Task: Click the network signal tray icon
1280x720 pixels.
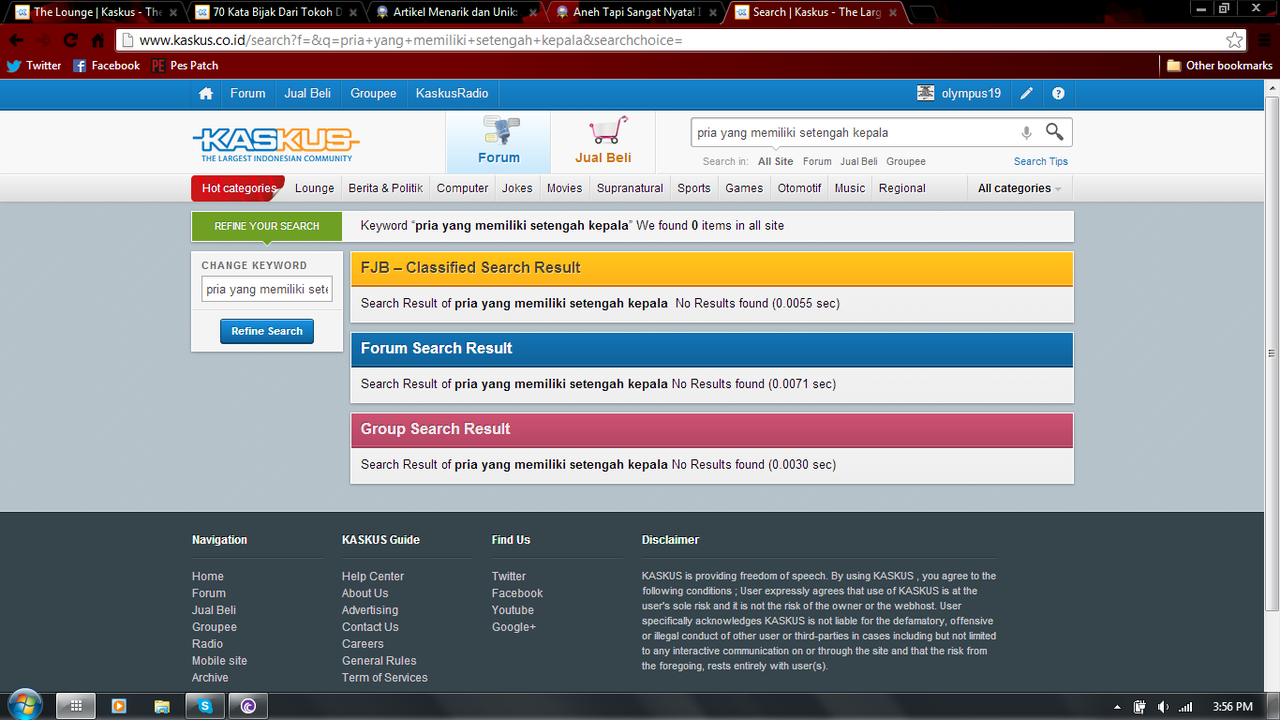Action: [1186, 707]
